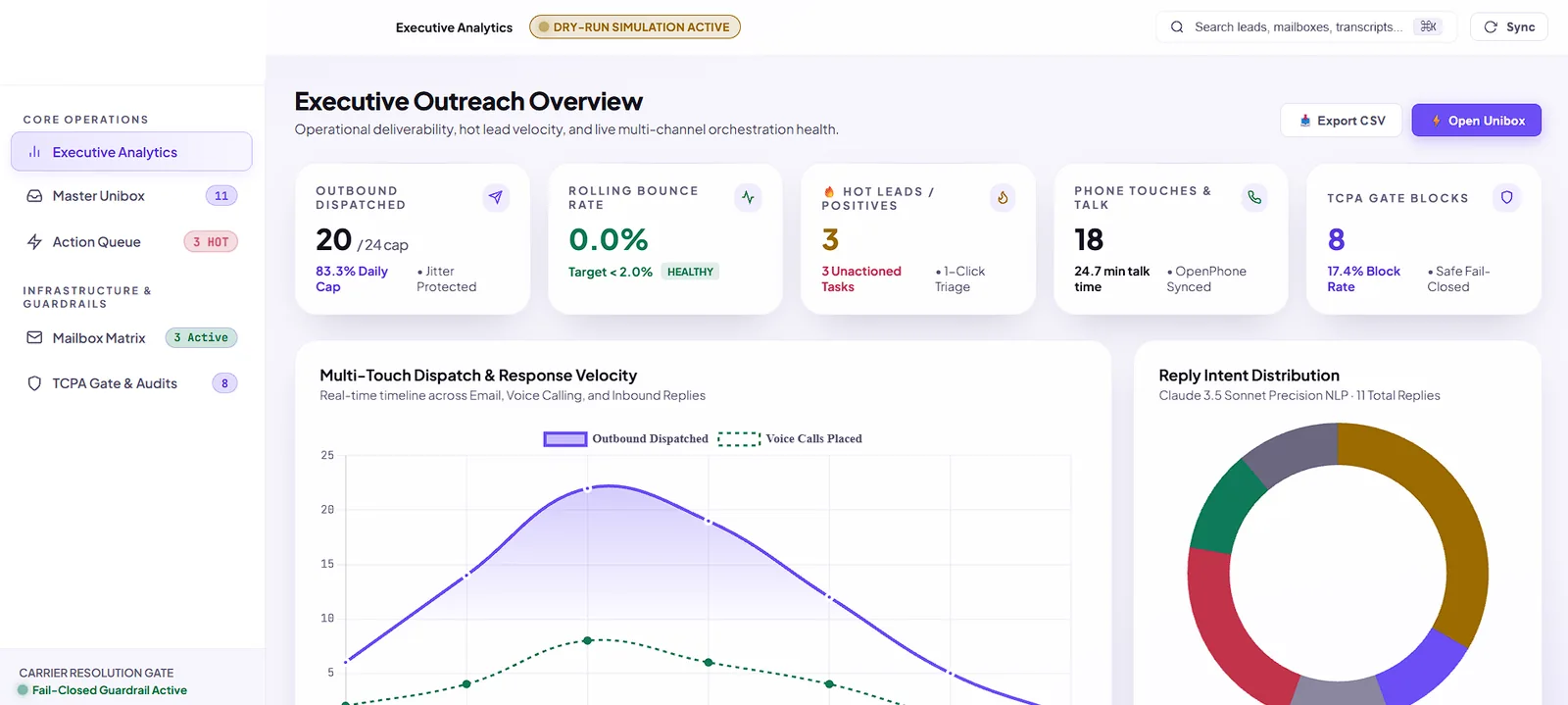Click the "24.7 min talk time" text
1568x705 pixels.
pos(1112,279)
